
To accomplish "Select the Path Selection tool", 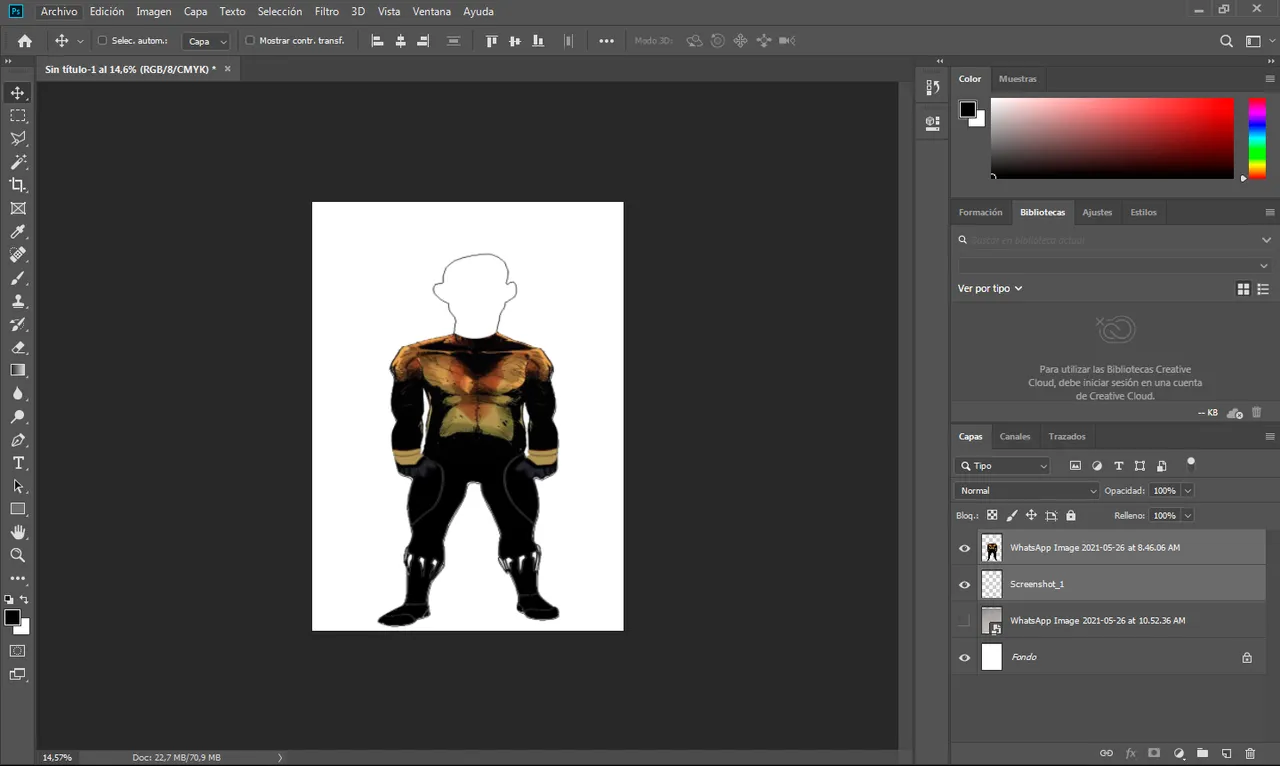I will pos(18,486).
